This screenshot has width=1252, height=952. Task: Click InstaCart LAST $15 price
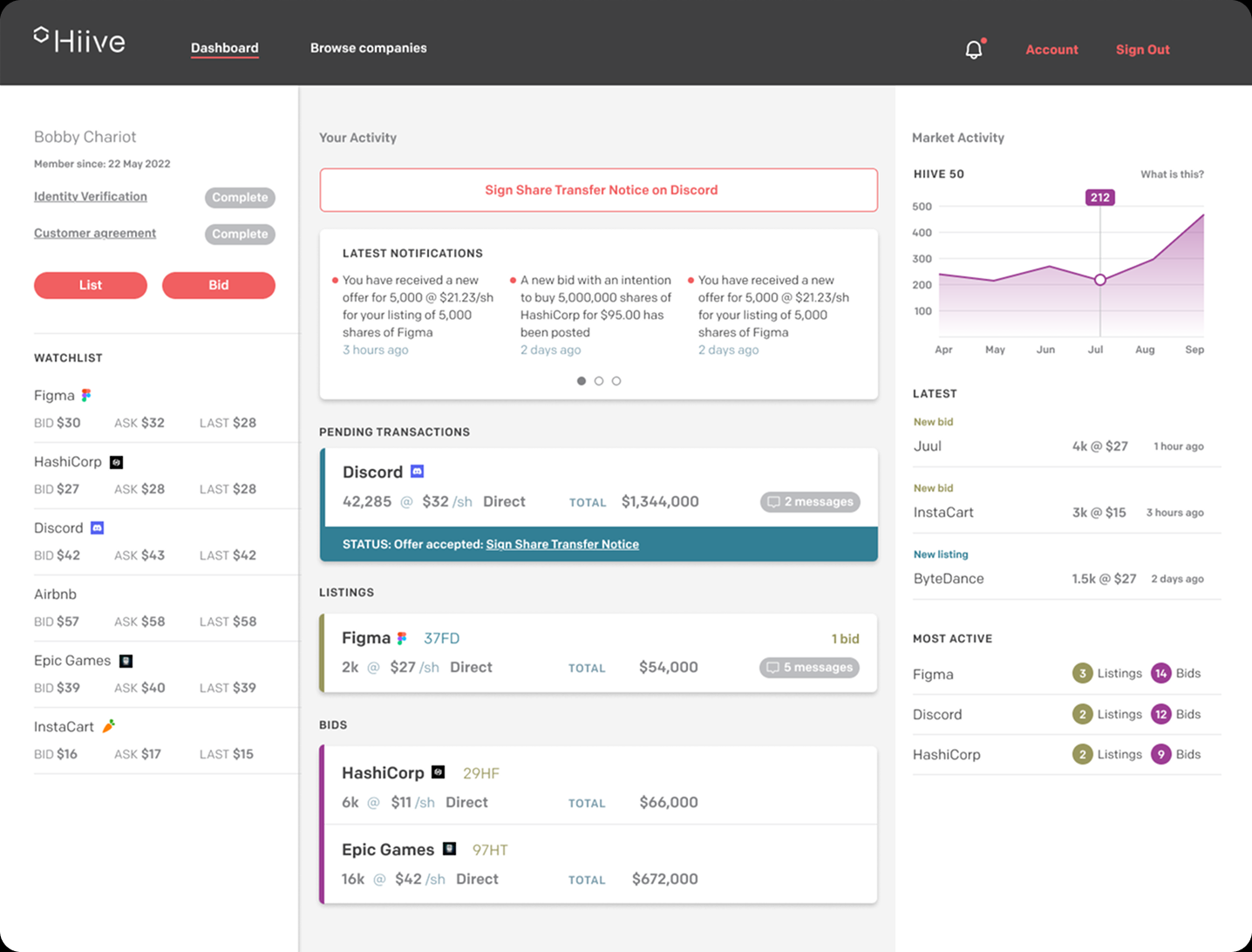tap(226, 754)
